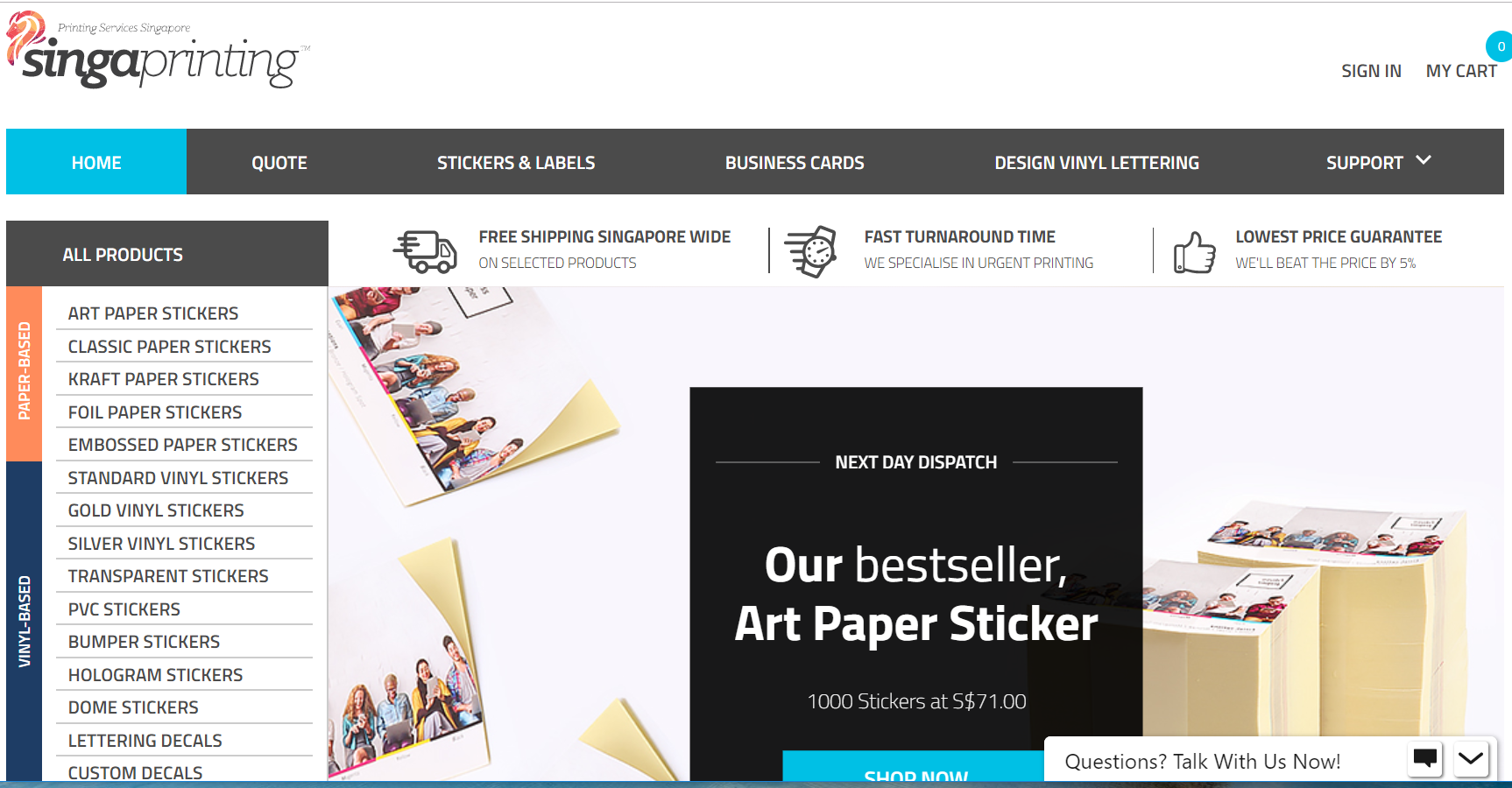
Task: Open the Quote menu item
Action: tap(279, 162)
